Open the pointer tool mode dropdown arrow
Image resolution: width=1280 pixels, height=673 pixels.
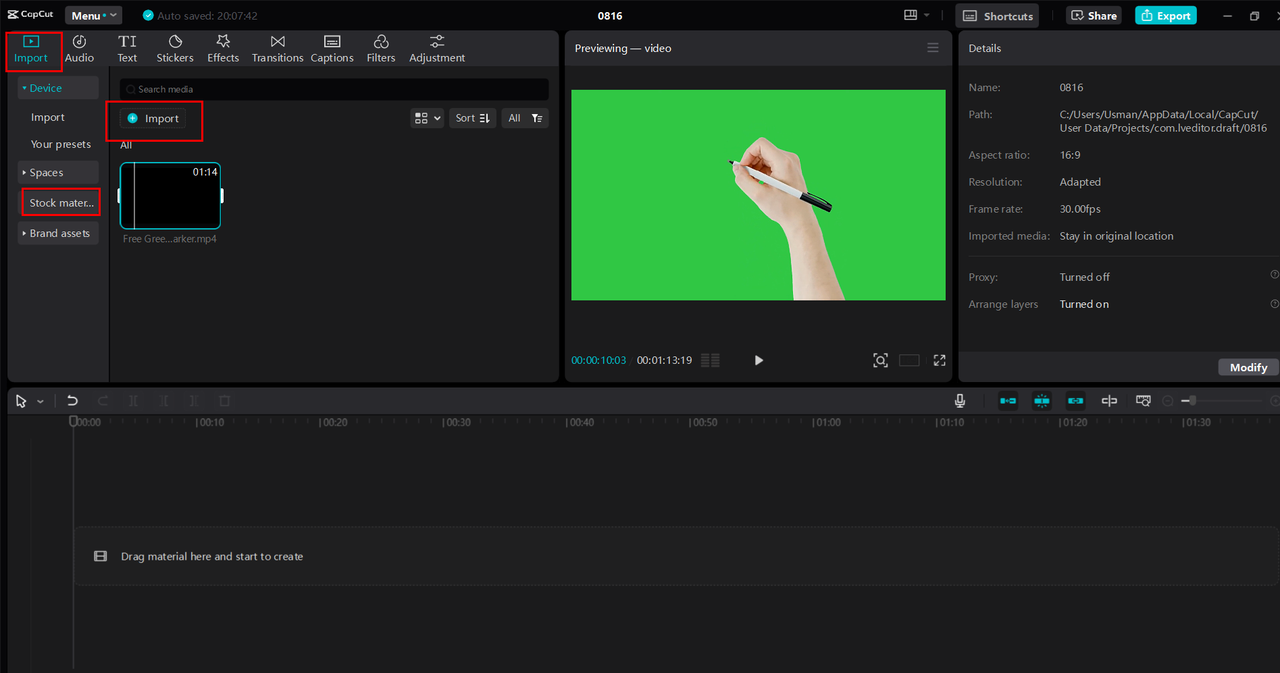tap(40, 401)
